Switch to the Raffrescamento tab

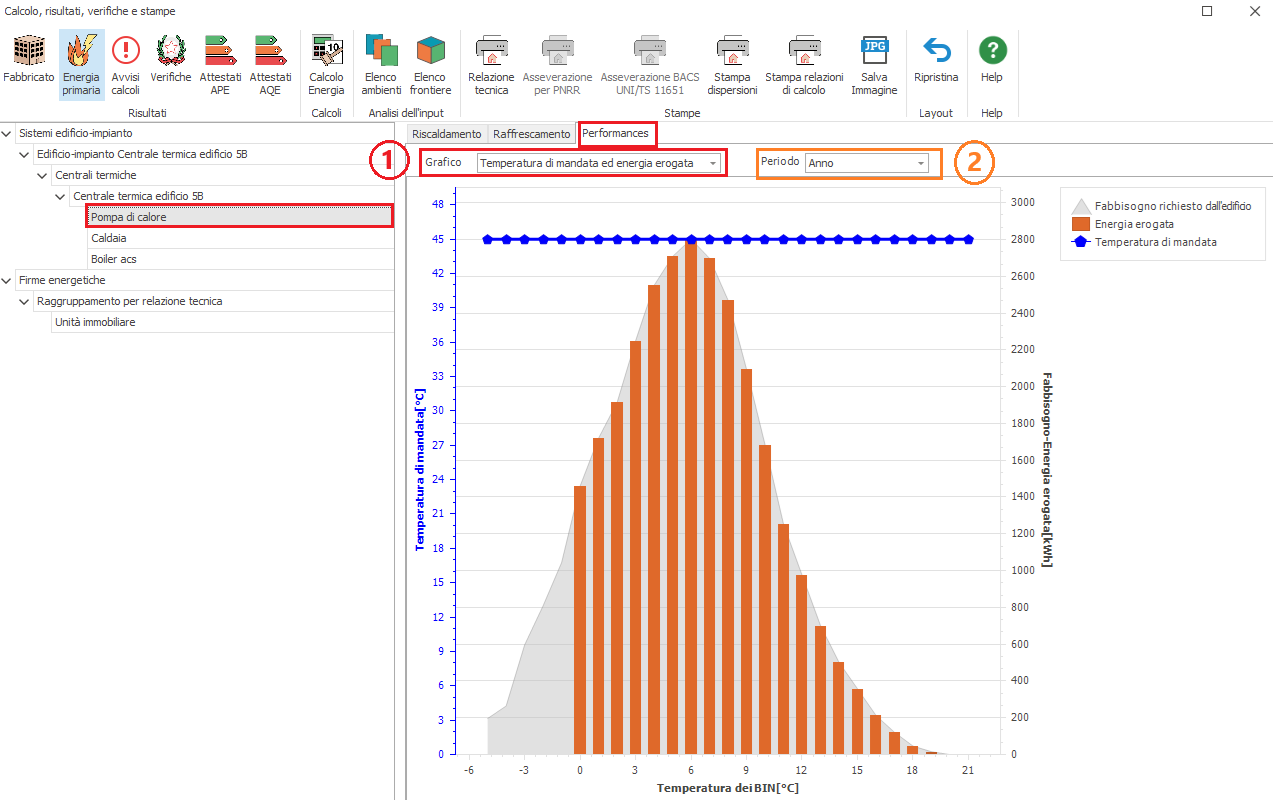(x=531, y=134)
